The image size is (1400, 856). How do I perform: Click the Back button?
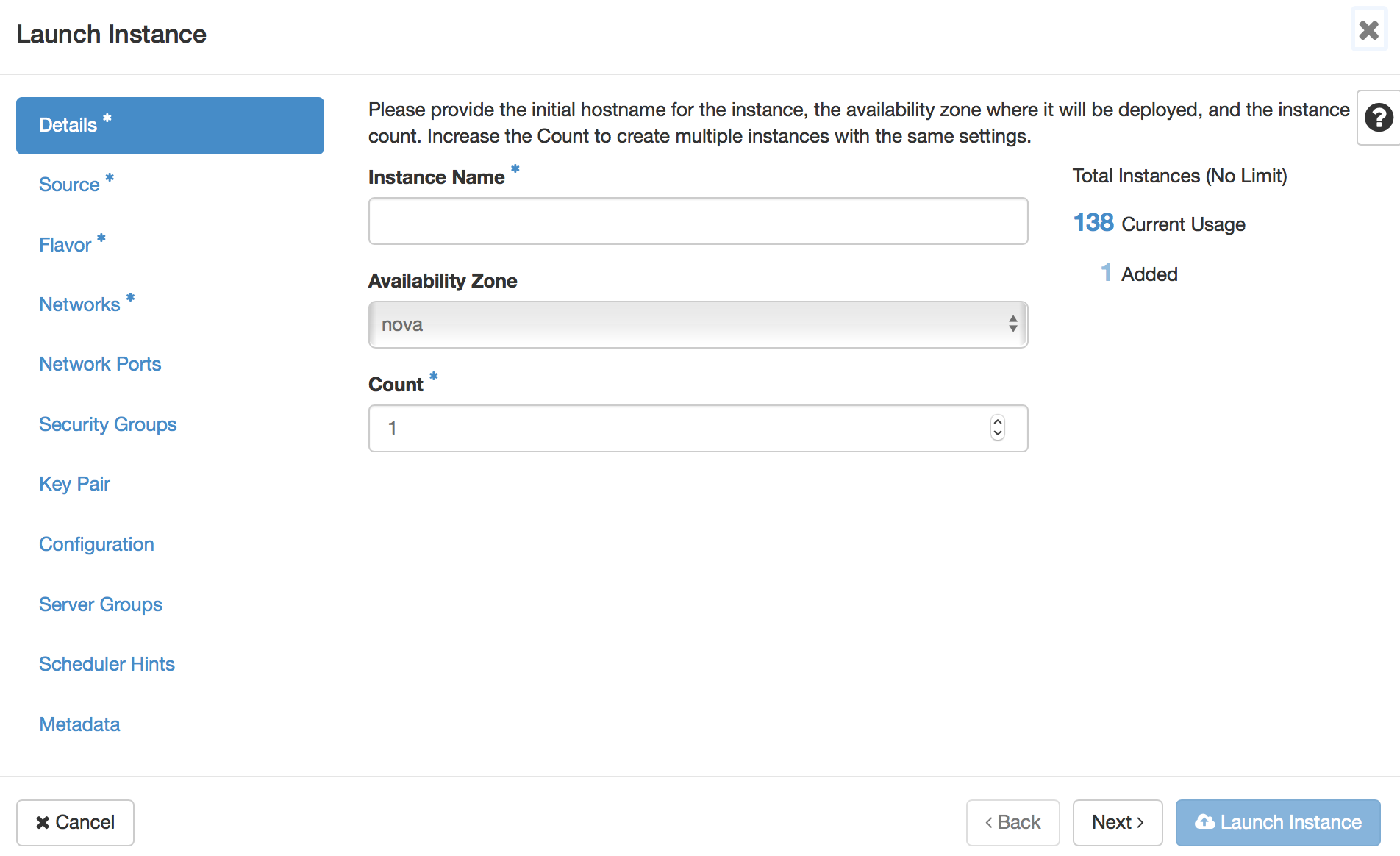[x=1013, y=822]
